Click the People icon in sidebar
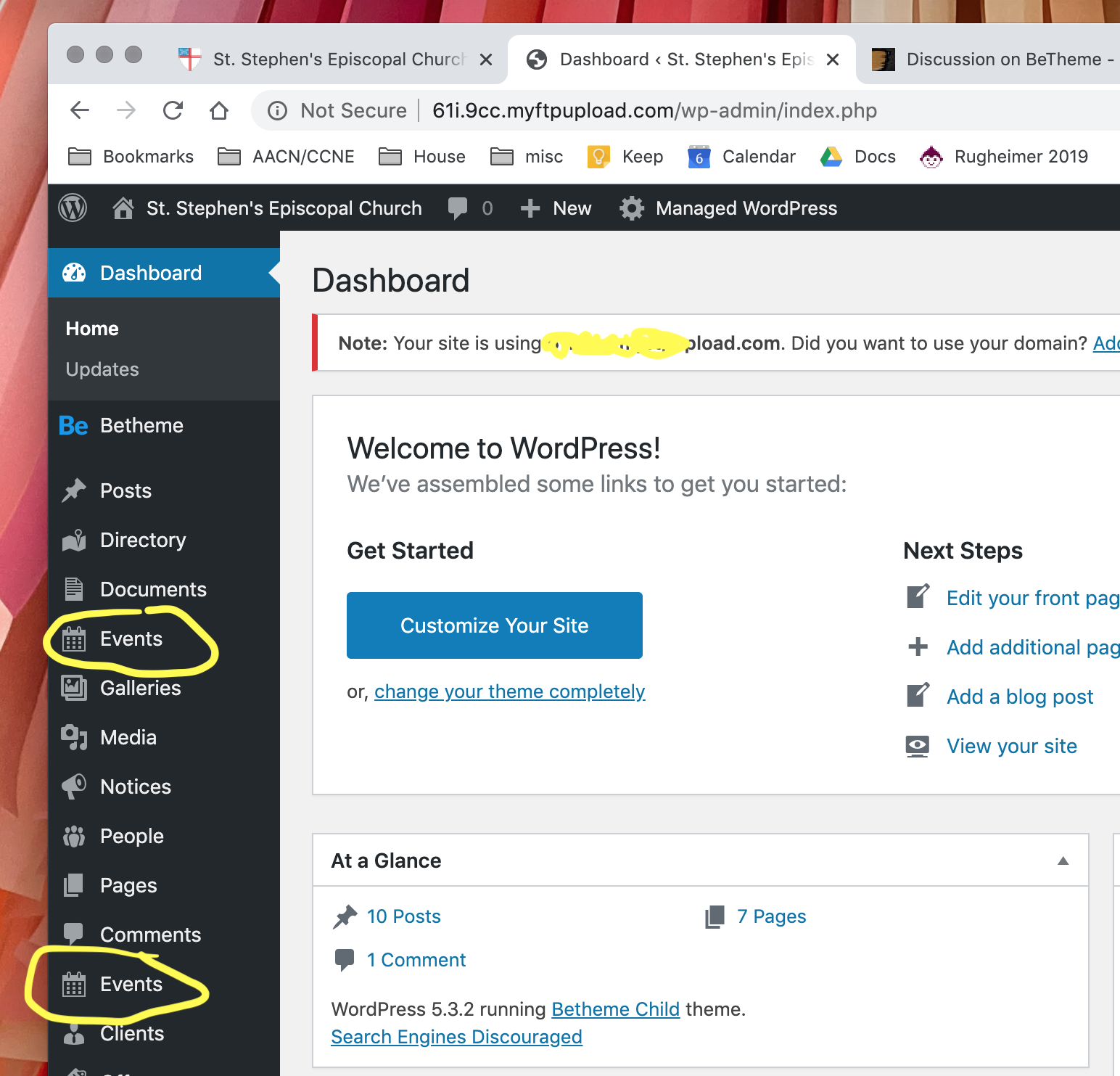Image resolution: width=1120 pixels, height=1076 pixels. [73, 836]
